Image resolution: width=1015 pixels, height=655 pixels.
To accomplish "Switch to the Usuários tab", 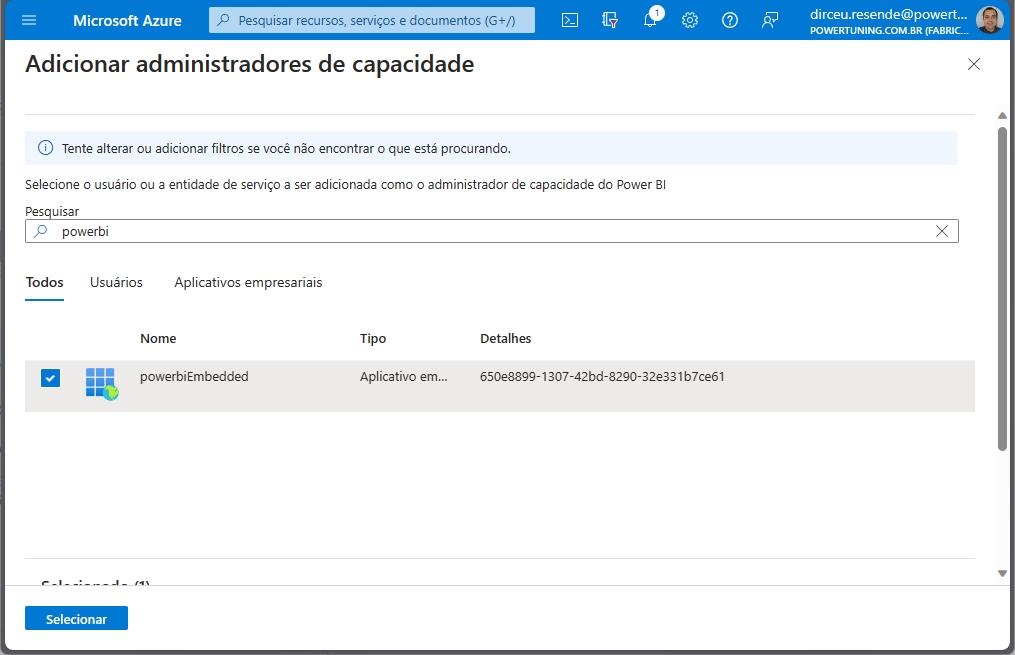I will point(116,282).
